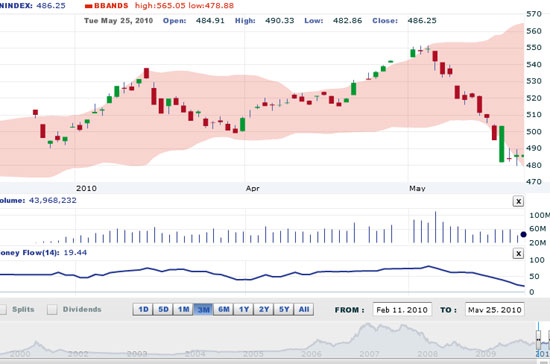Click 2000 on the overview timeline
The width and height of the screenshot is (550, 364).
click(x=20, y=354)
